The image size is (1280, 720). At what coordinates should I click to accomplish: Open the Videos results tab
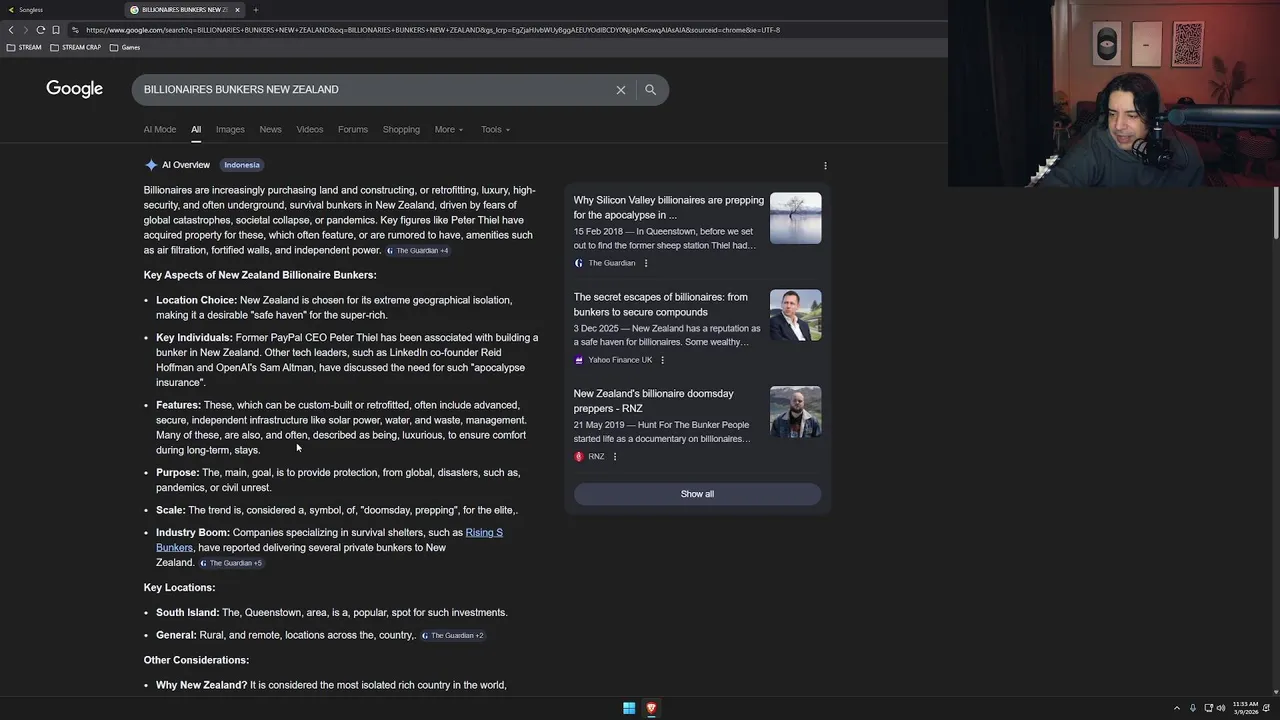pos(310,129)
